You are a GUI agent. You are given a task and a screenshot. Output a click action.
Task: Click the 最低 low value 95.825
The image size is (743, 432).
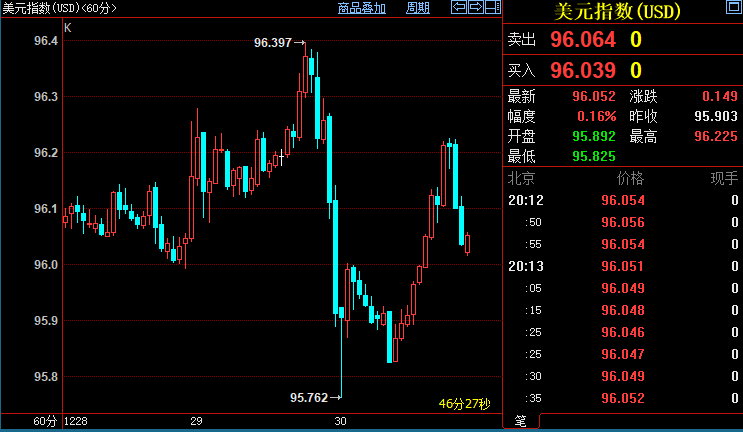pos(593,157)
